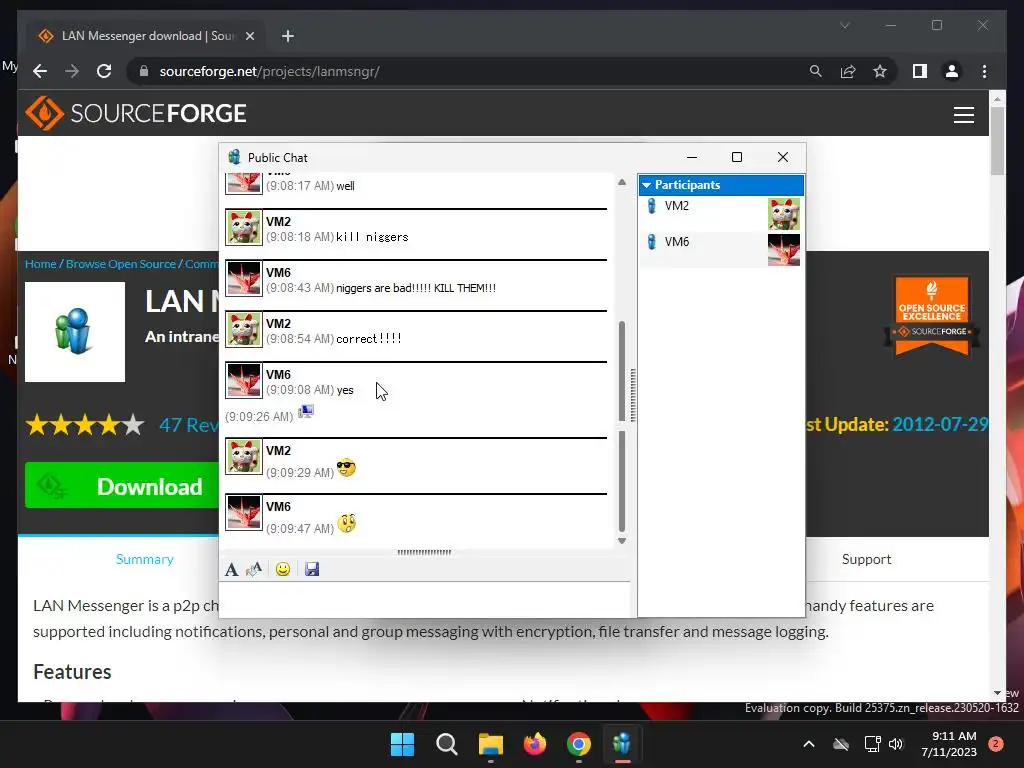Open Chrome side panel
Viewport: 1024px width, 768px height.
pos(920,71)
